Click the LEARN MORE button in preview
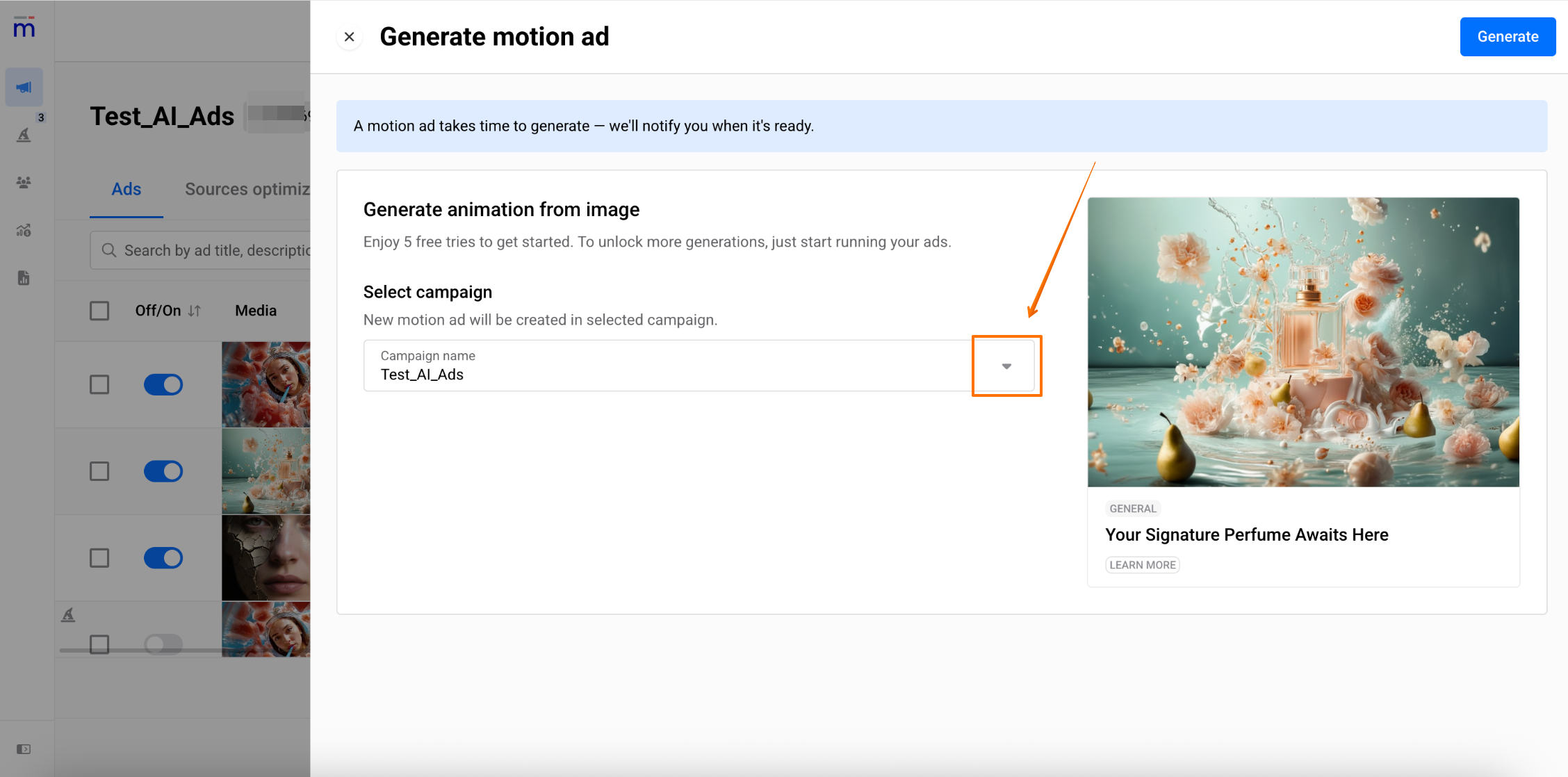This screenshot has width=1568, height=777. (1142, 565)
